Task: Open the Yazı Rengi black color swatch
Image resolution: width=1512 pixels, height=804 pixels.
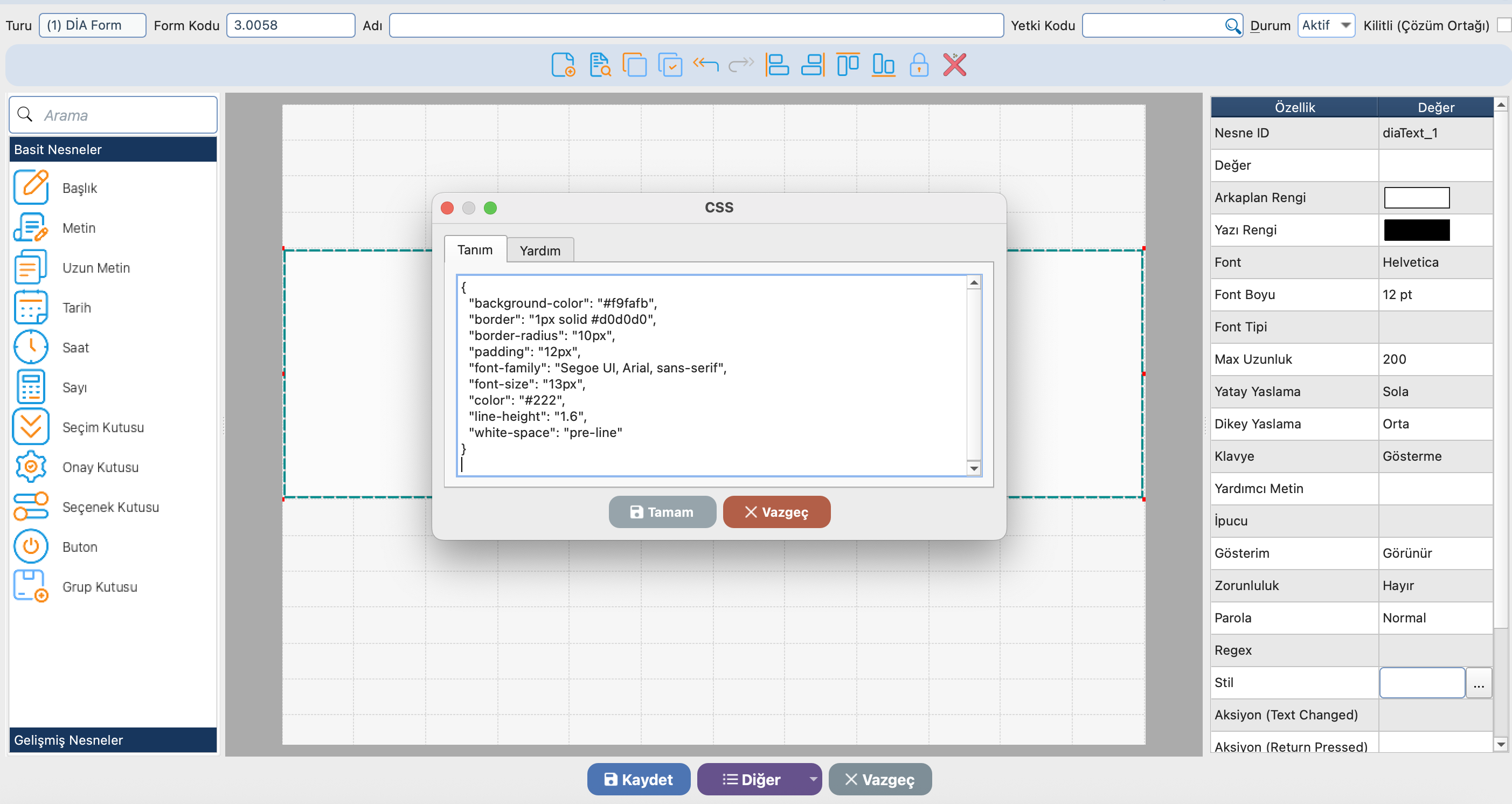Action: [1416, 230]
